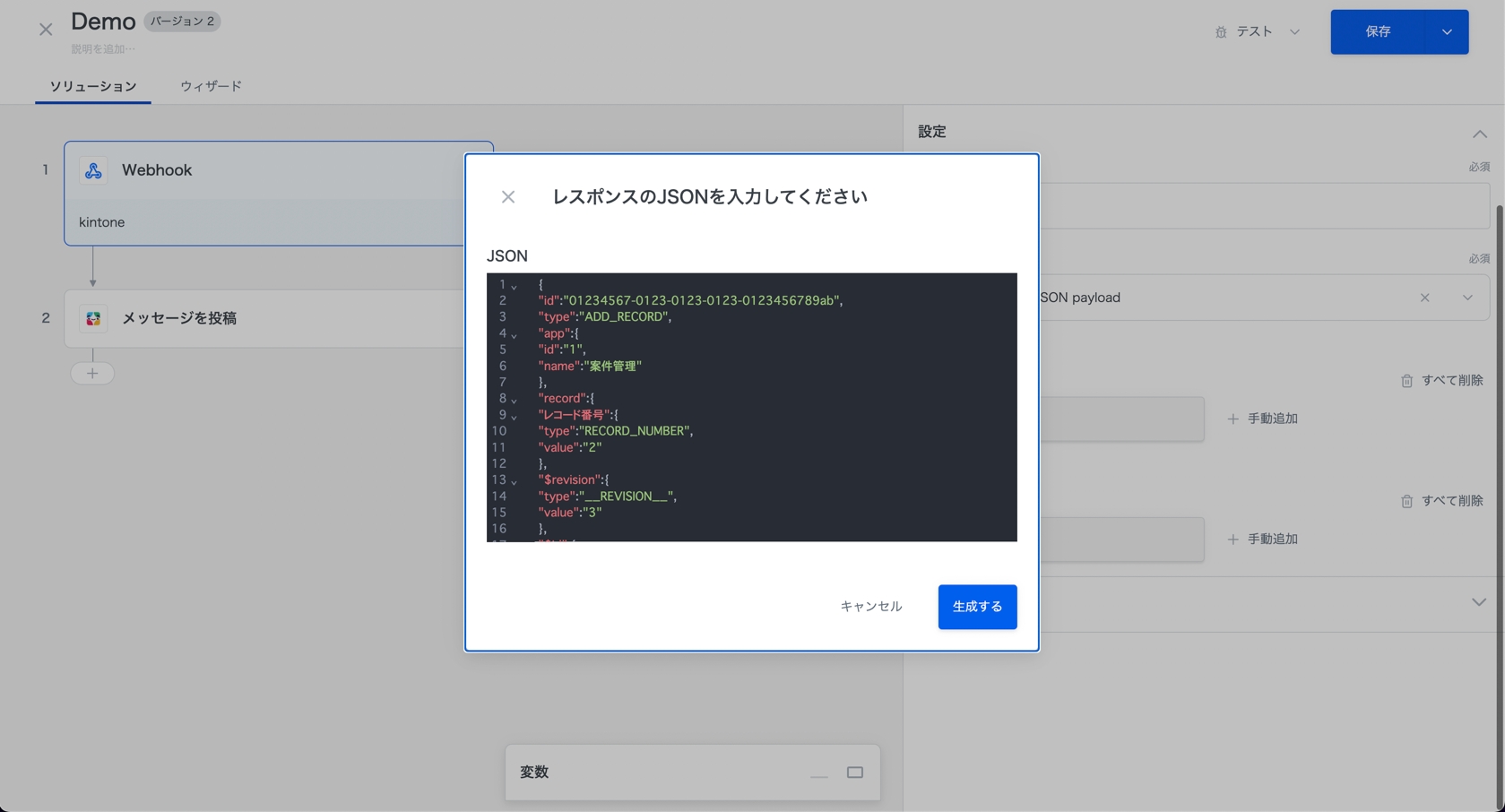Maximize the 変数 panel
This screenshot has width=1505, height=812.
pyautogui.click(x=855, y=773)
